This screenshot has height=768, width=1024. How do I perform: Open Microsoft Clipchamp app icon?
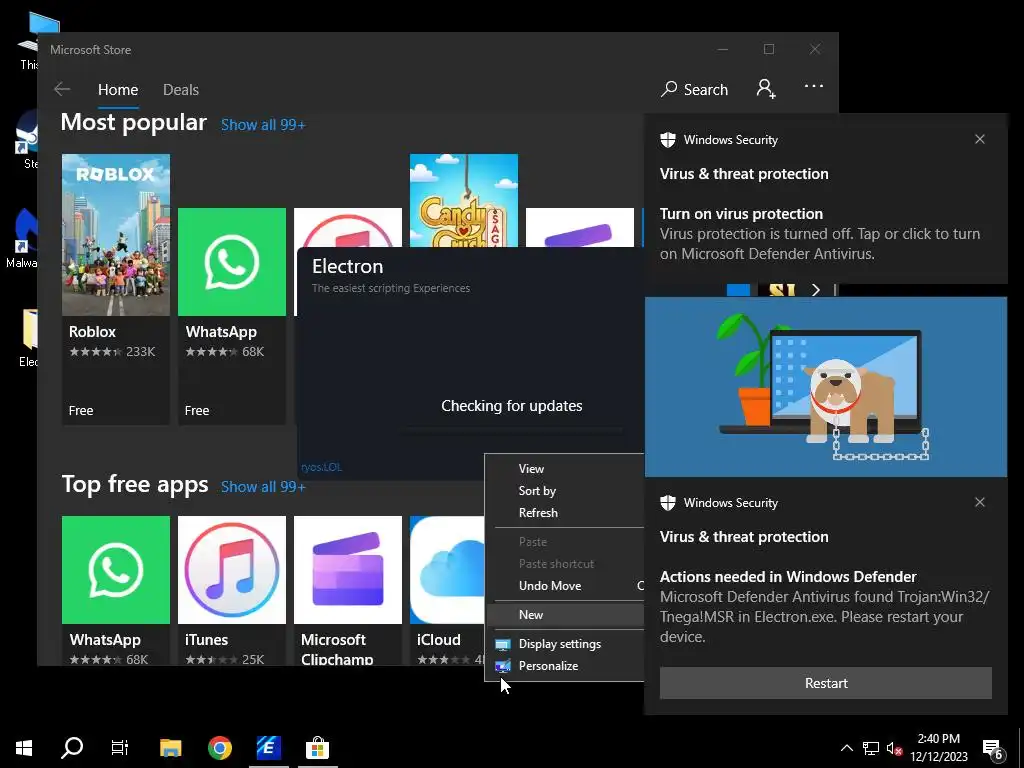(x=348, y=570)
